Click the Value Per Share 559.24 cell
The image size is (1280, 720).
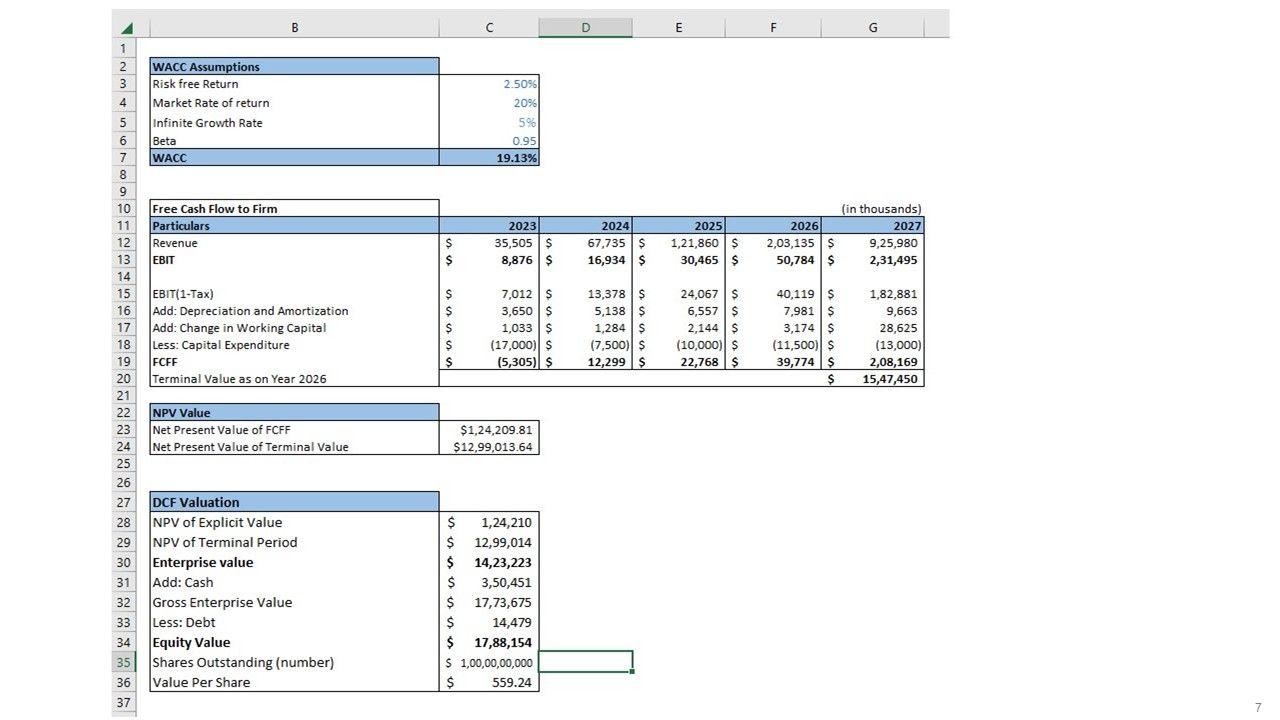click(x=489, y=682)
